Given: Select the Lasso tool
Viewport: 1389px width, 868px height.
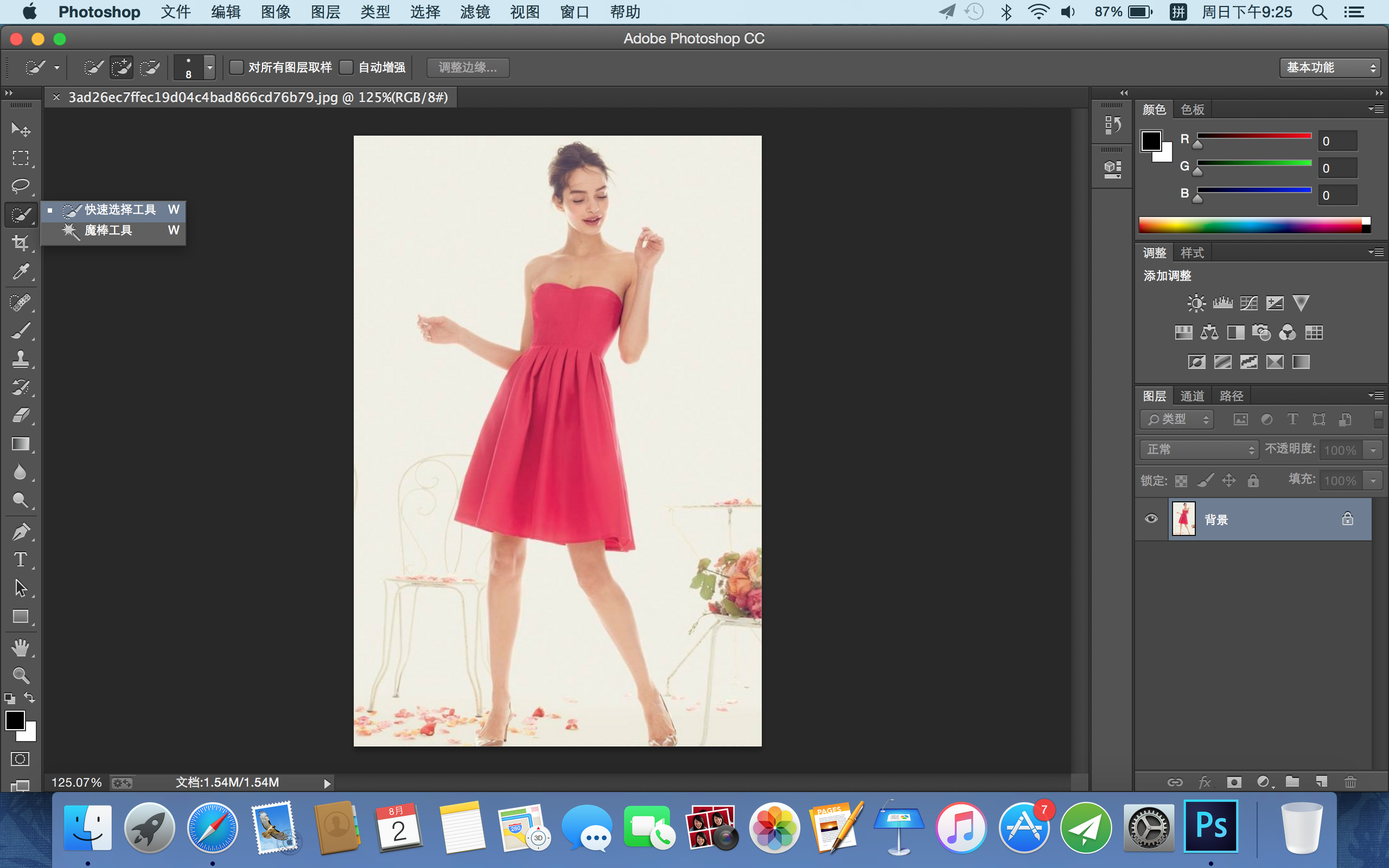Looking at the screenshot, I should [21, 186].
